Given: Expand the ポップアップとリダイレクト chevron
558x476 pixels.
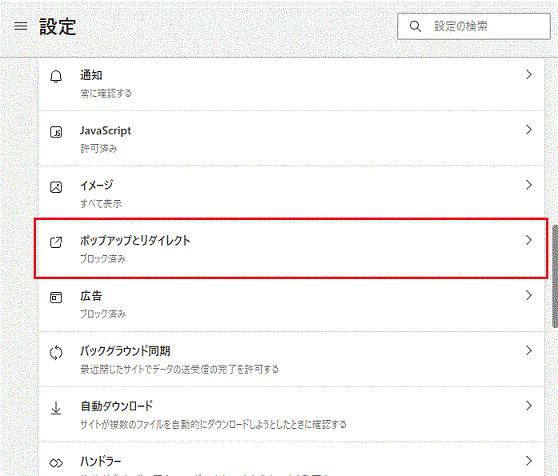Looking at the screenshot, I should [x=529, y=240].
